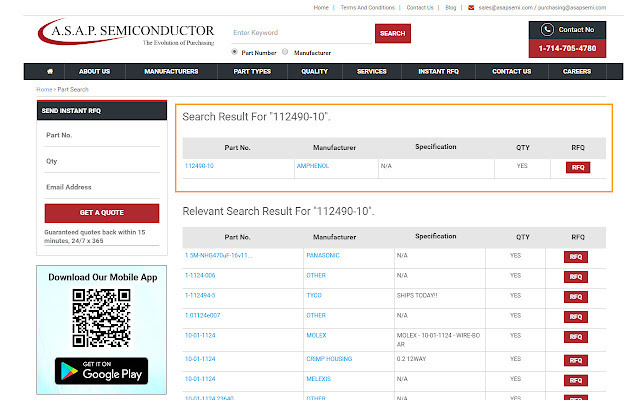Open the CRIMP HOUSING manufacturer link

329,359
